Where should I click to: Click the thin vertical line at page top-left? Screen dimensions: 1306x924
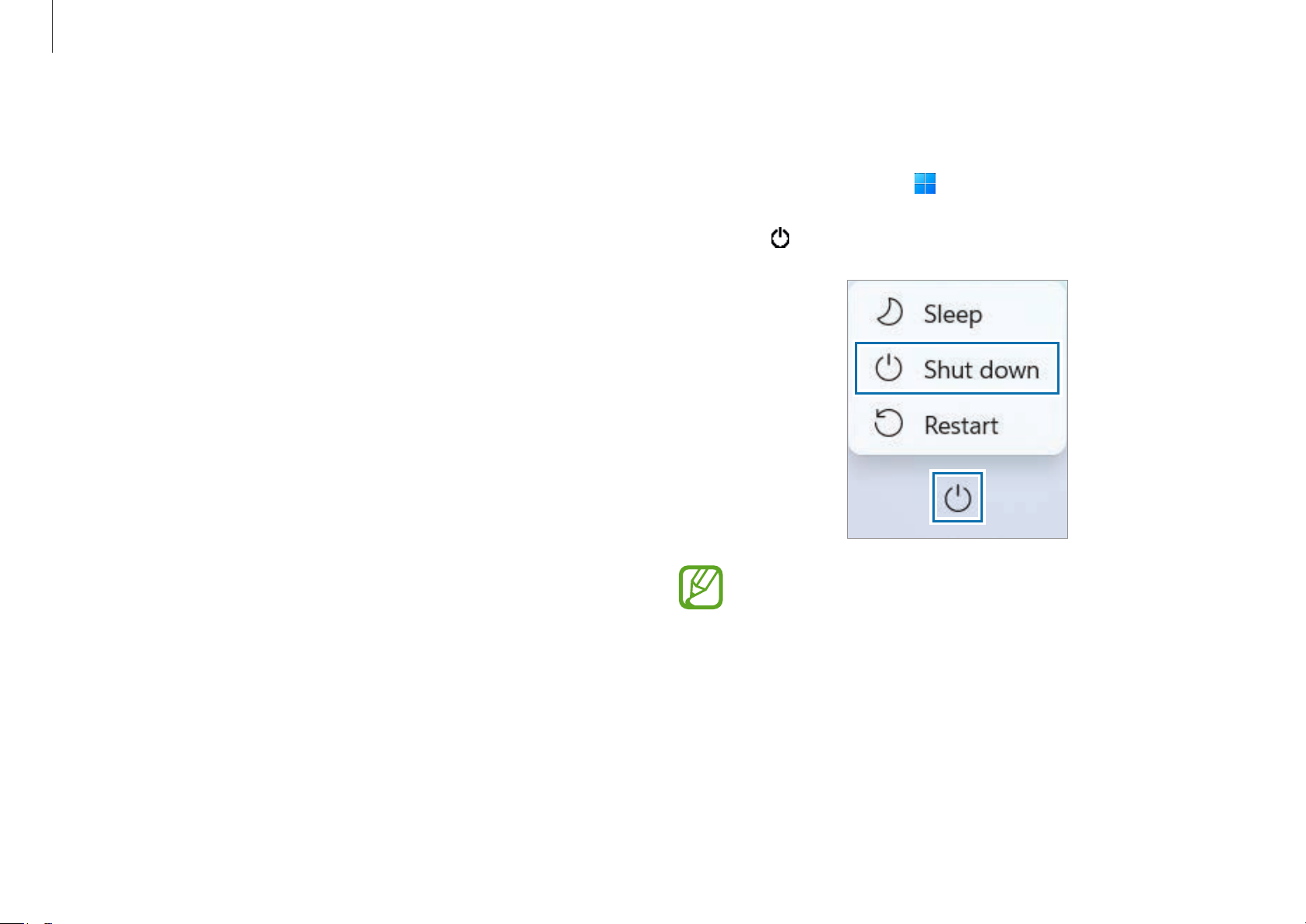tap(53, 26)
